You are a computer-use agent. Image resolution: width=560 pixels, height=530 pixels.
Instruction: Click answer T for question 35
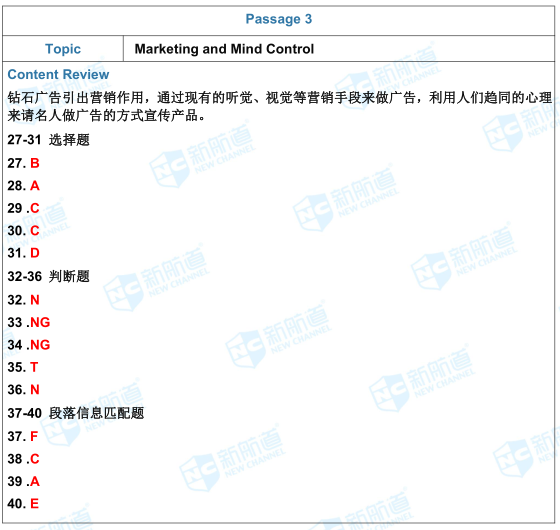click(34, 367)
